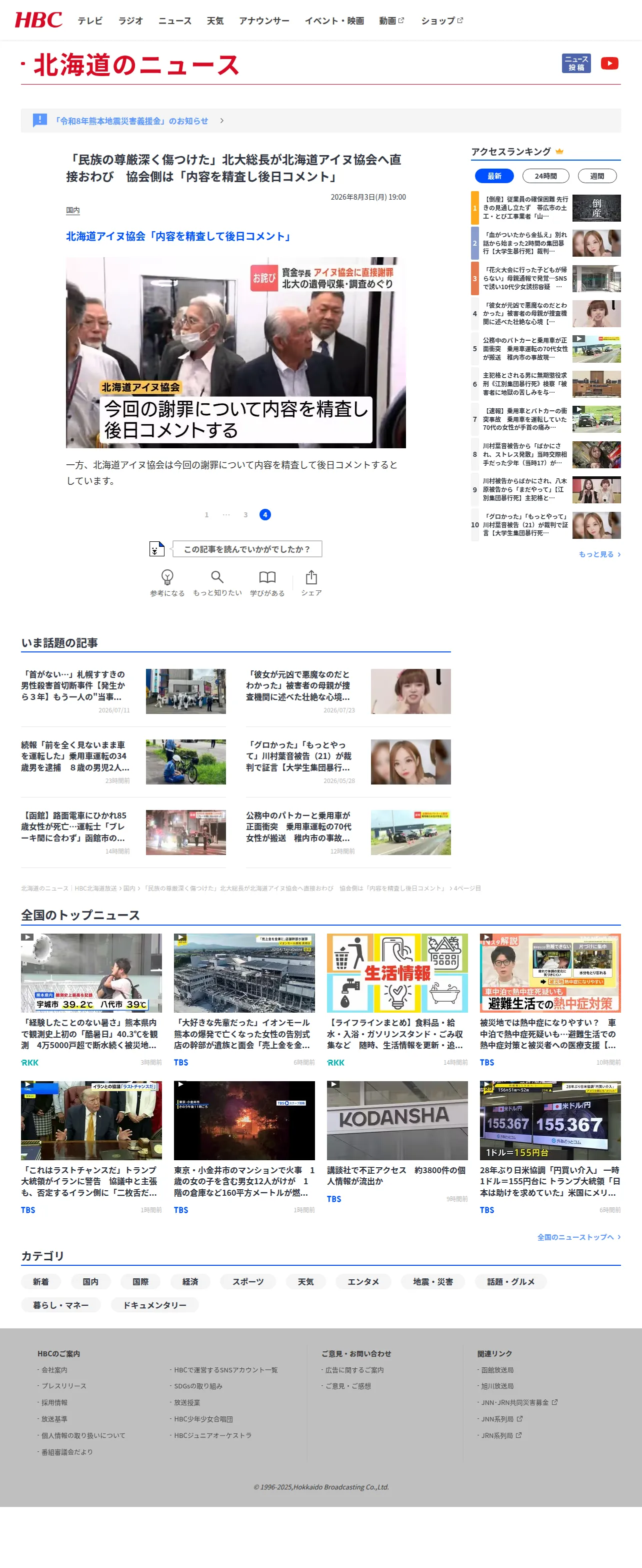
Task: Open the 熊本地震災害義援金 notice arrow
Action: click(221, 121)
